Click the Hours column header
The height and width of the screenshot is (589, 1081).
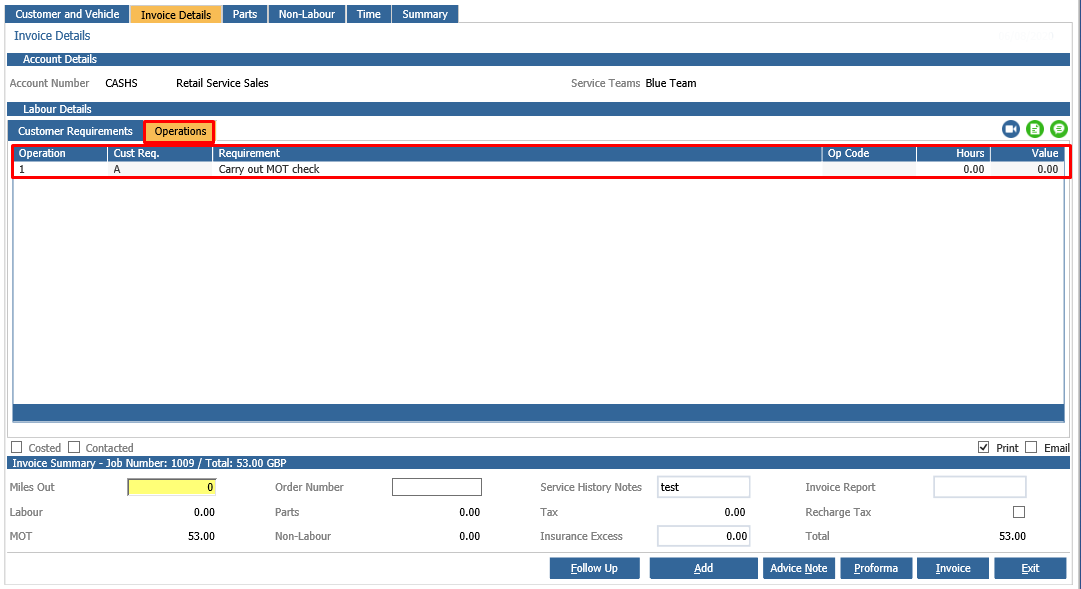pos(953,153)
